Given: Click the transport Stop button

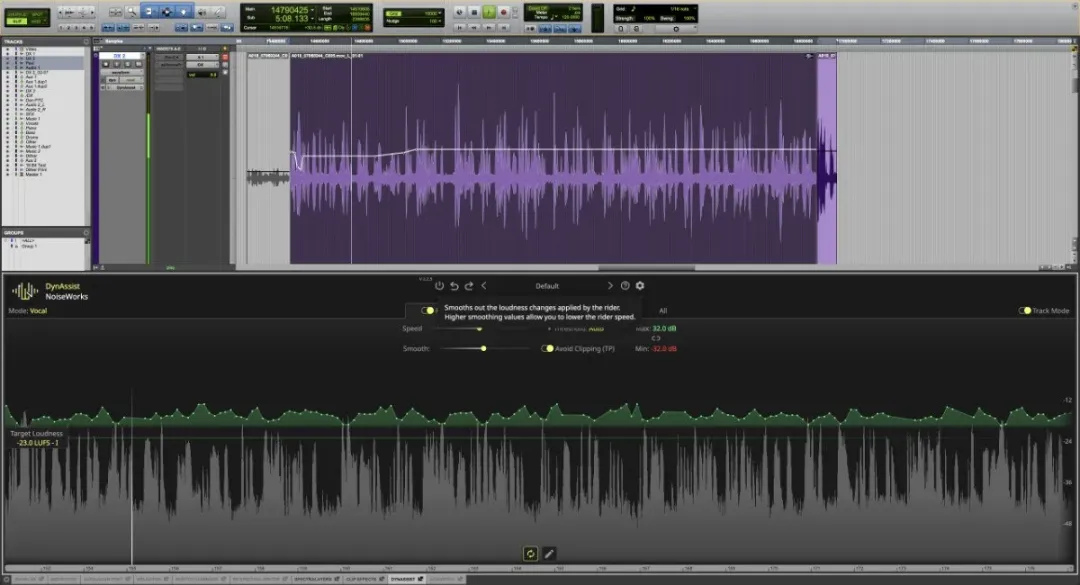Looking at the screenshot, I should point(474,12).
